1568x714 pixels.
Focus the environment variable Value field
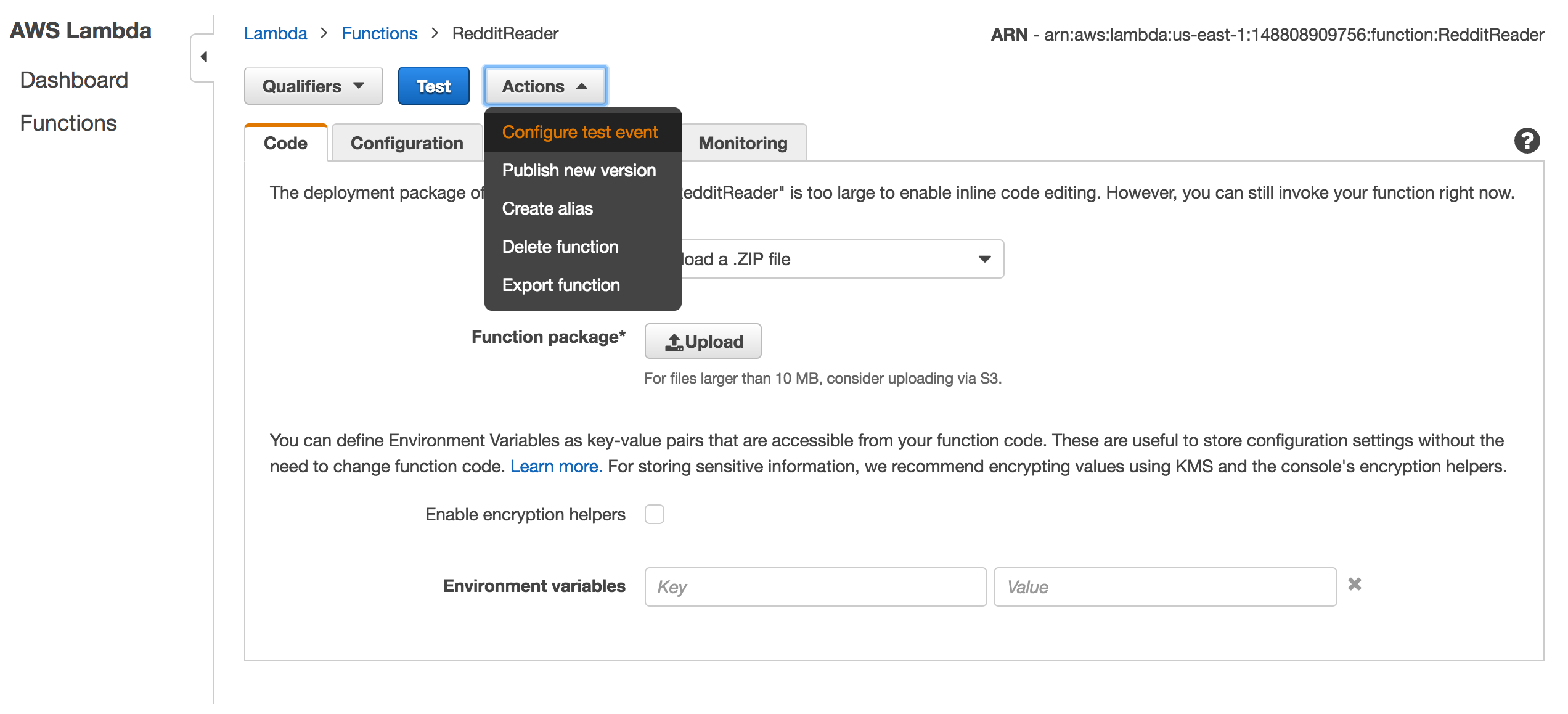pyautogui.click(x=1165, y=587)
